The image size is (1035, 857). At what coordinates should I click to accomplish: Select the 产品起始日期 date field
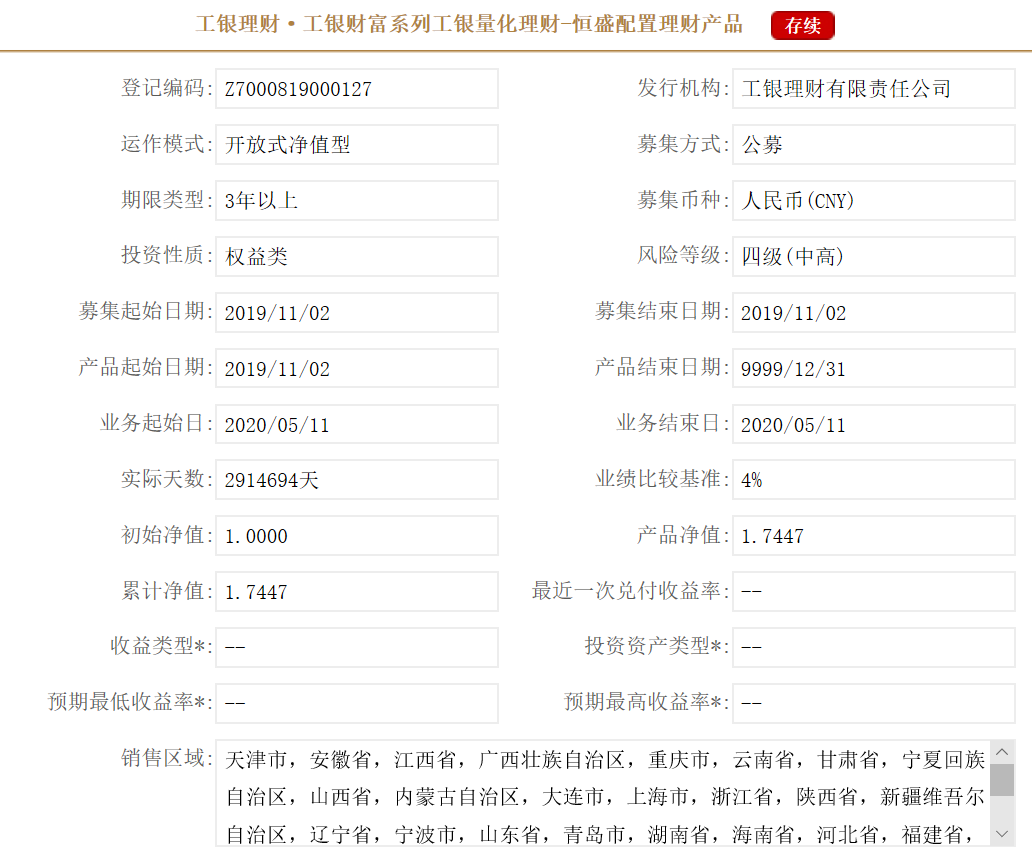(x=356, y=368)
